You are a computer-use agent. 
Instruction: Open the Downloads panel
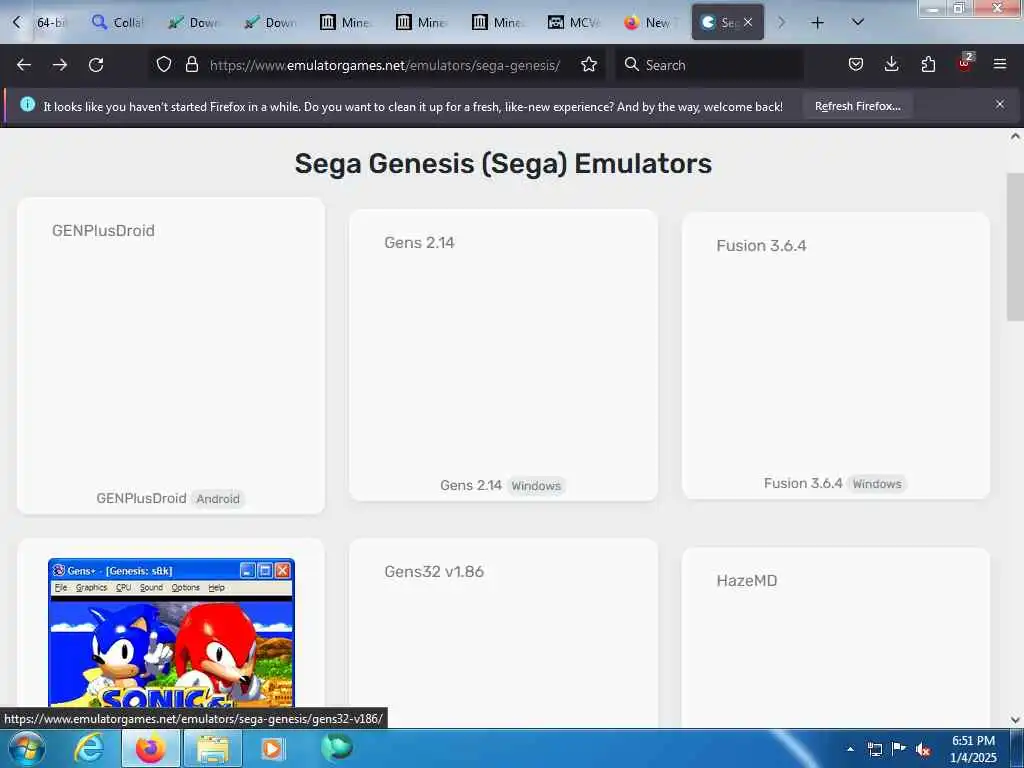point(891,64)
